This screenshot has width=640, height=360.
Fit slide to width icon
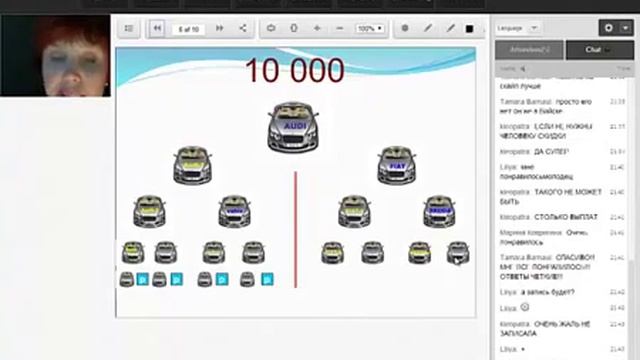pos(271,28)
